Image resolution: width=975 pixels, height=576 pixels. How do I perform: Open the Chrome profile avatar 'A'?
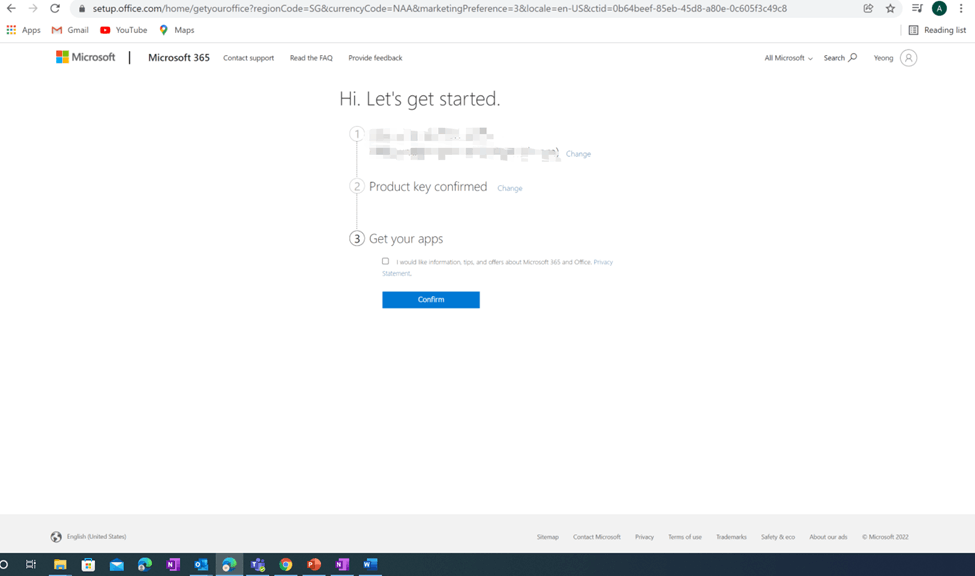[939, 8]
